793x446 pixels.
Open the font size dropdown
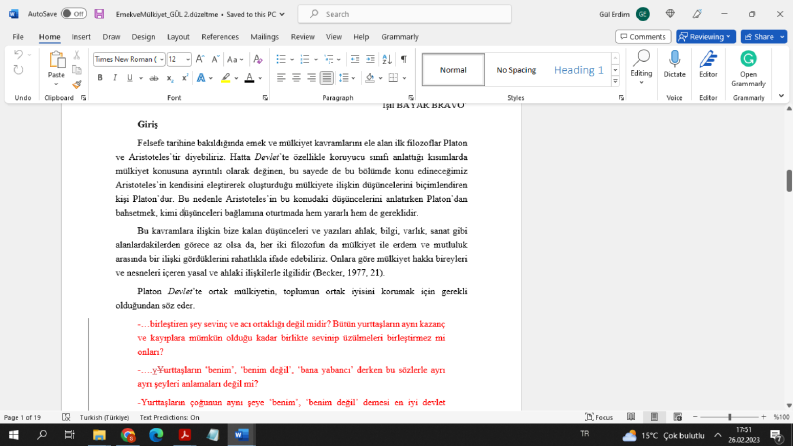(188, 59)
